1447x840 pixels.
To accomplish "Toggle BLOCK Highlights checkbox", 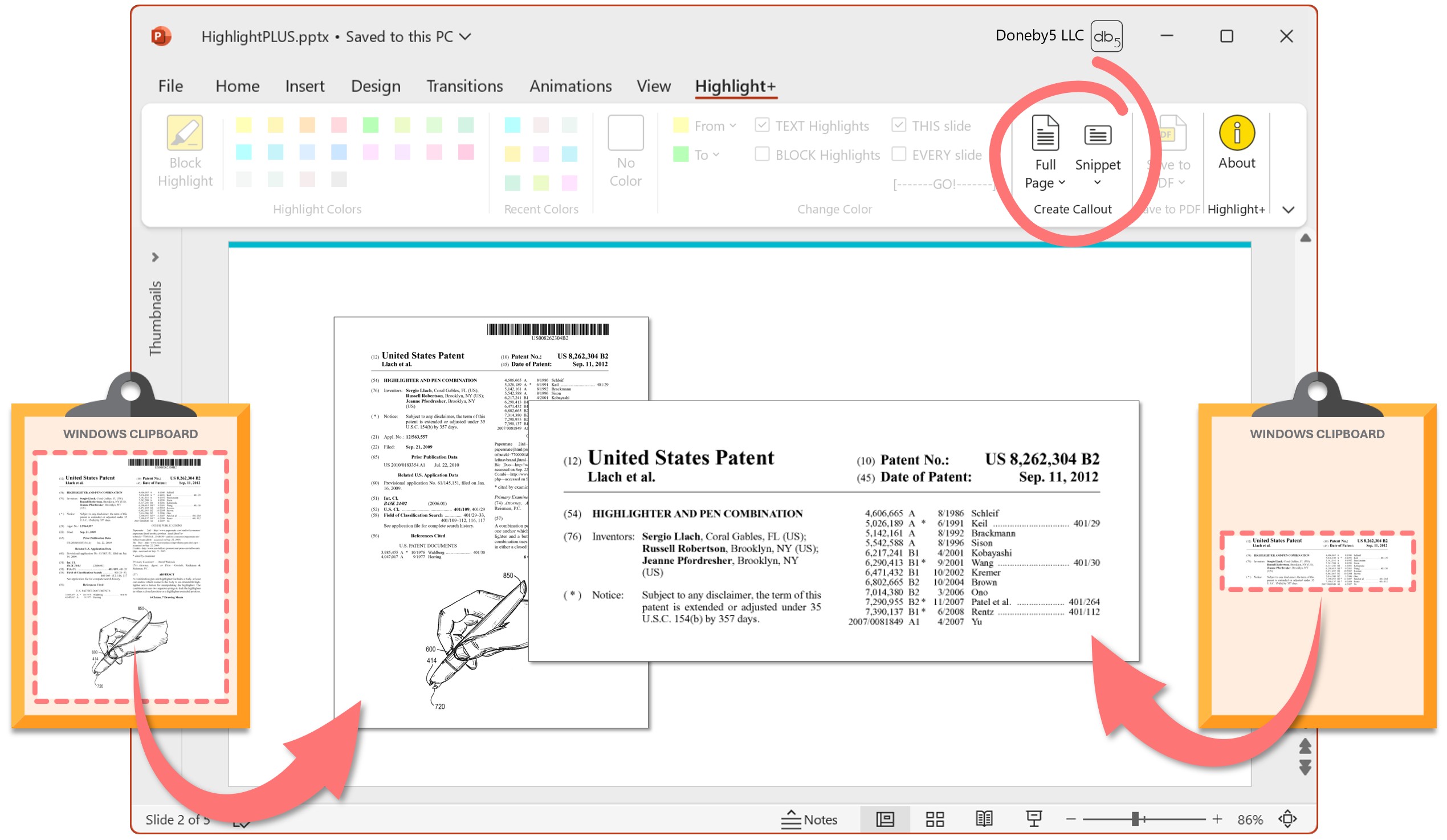I will coord(762,154).
